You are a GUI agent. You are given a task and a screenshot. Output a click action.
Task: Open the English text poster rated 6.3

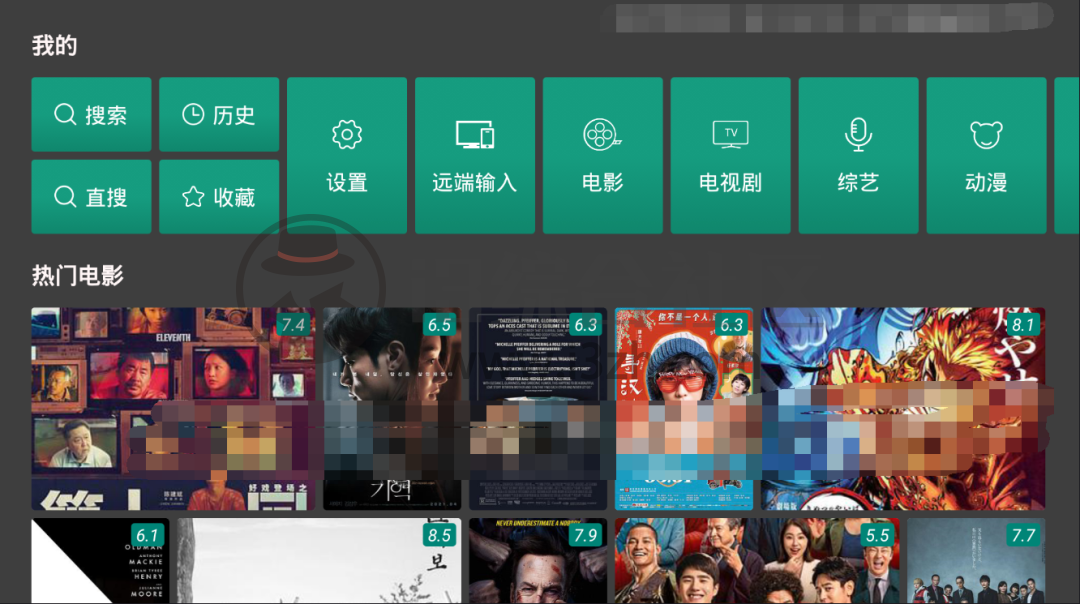[538, 408]
